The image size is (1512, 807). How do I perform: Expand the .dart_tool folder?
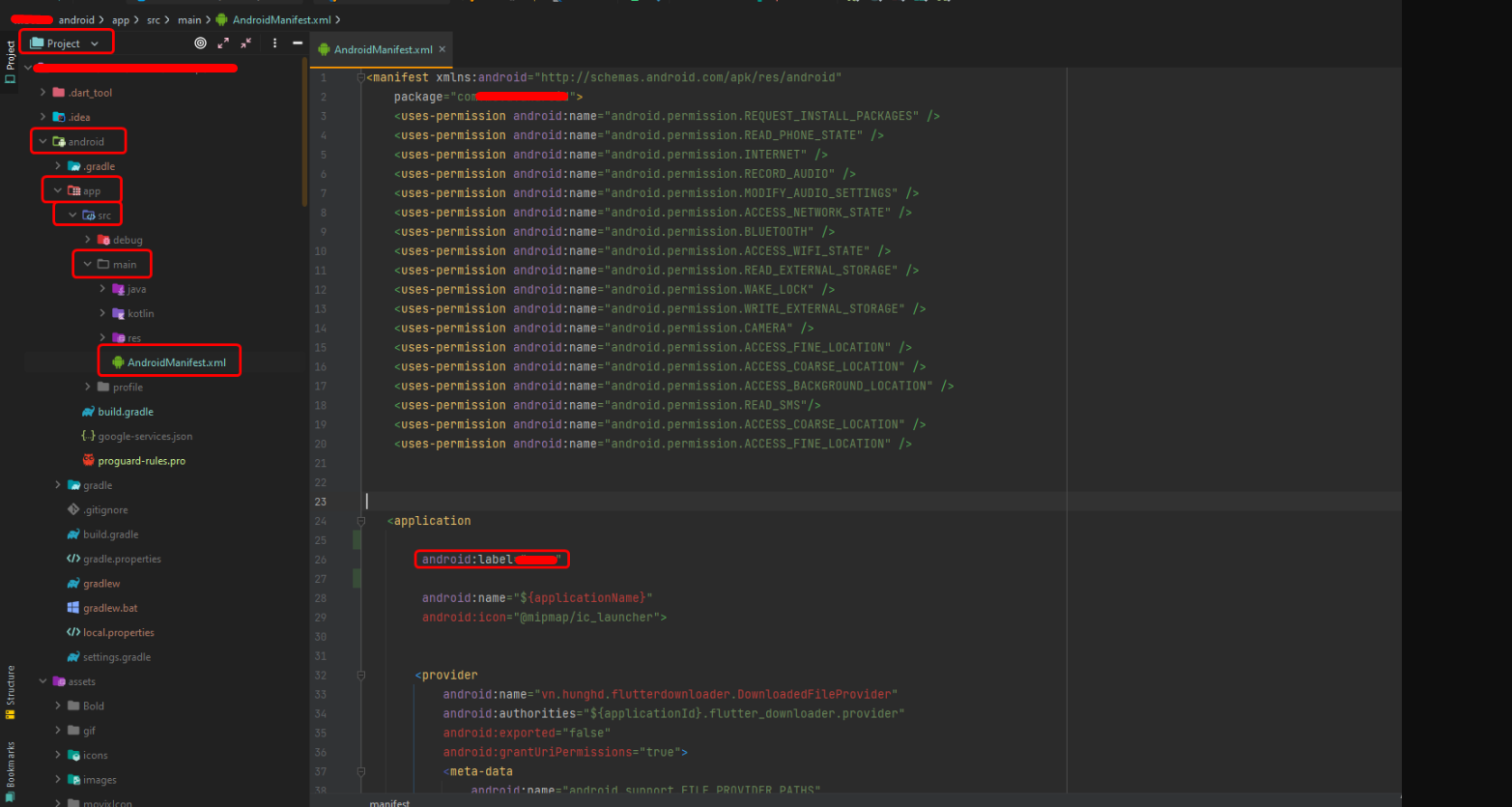[43, 93]
